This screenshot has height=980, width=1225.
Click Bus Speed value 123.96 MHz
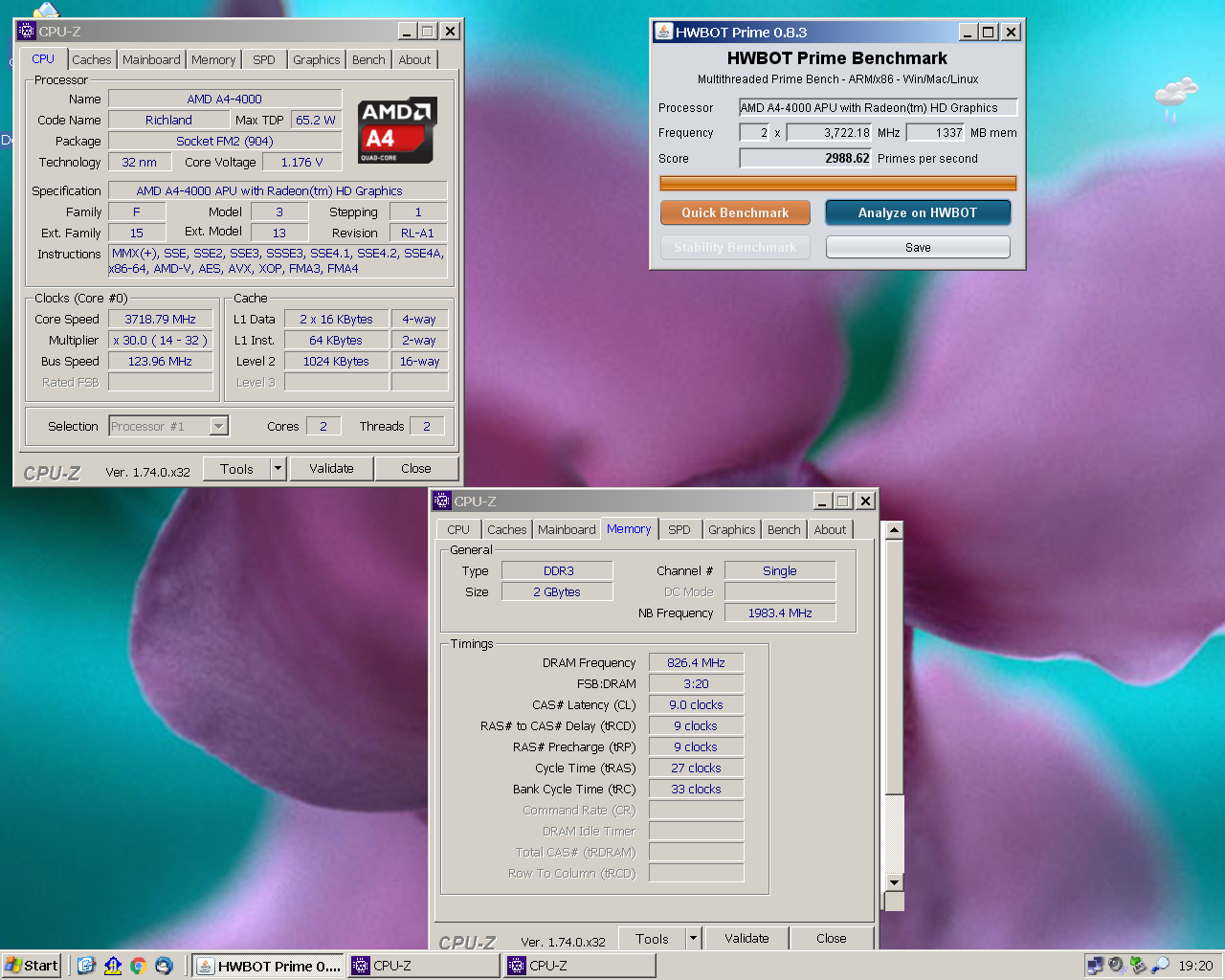pos(160,361)
